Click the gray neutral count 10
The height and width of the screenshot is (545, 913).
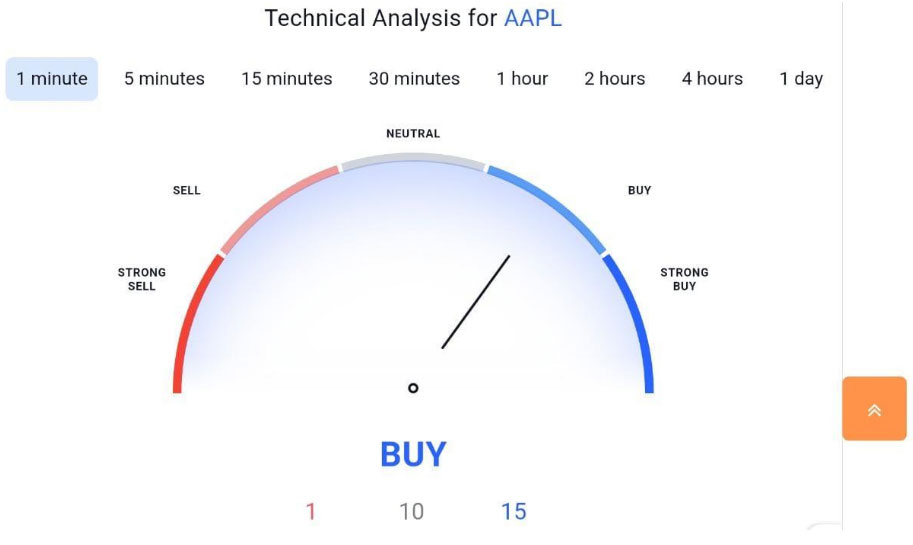coord(411,512)
